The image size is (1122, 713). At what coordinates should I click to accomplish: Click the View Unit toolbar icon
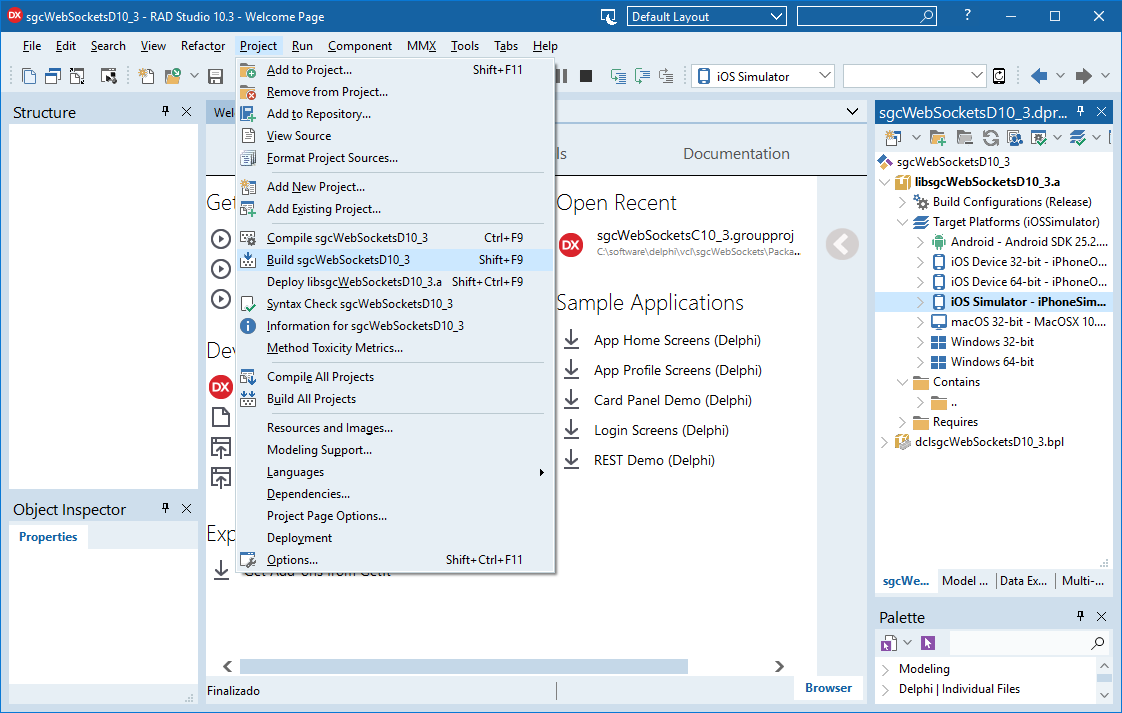(x=29, y=76)
